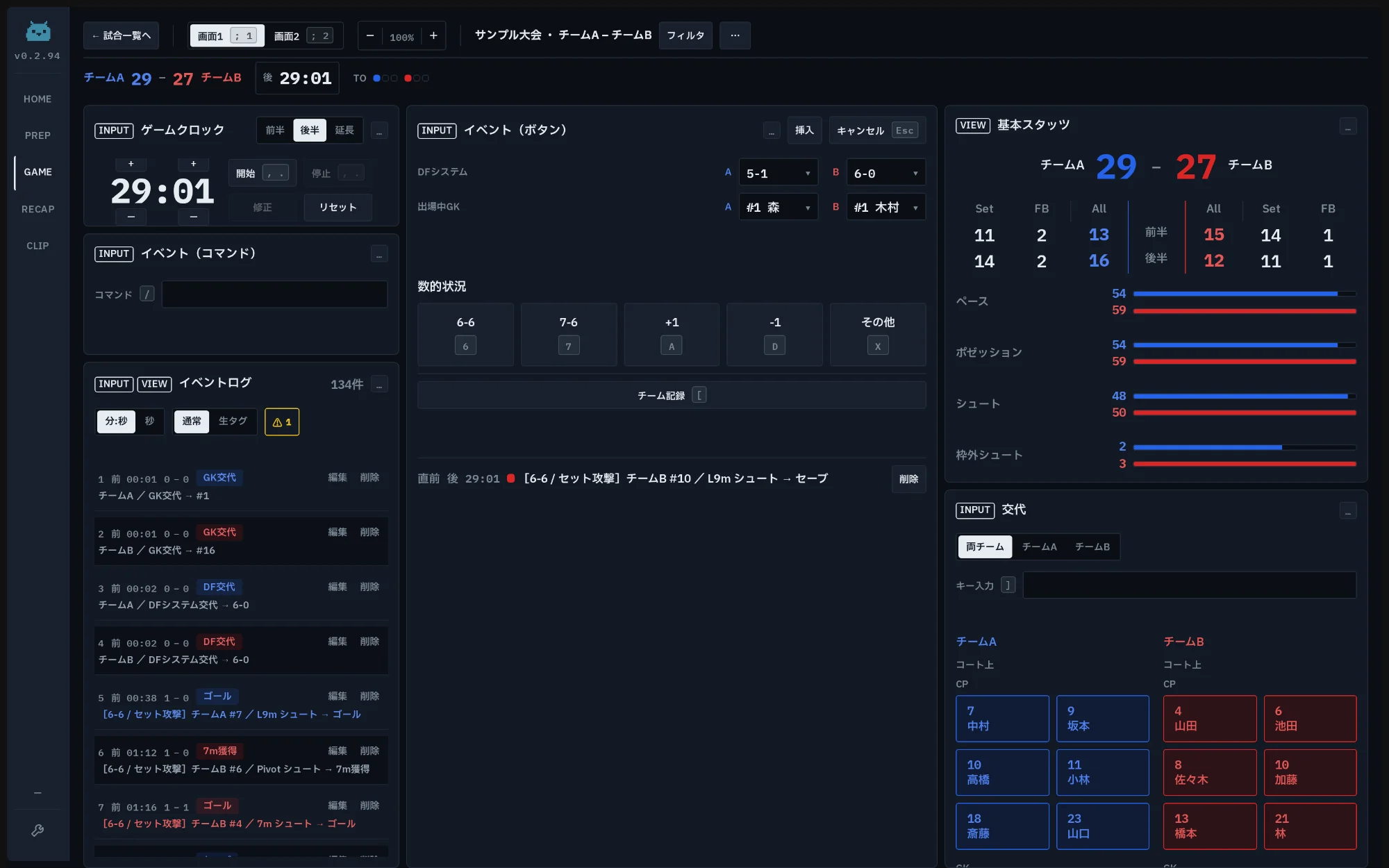Filter substitutions to チームB only
This screenshot has height=868, width=1389.
(x=1092, y=547)
